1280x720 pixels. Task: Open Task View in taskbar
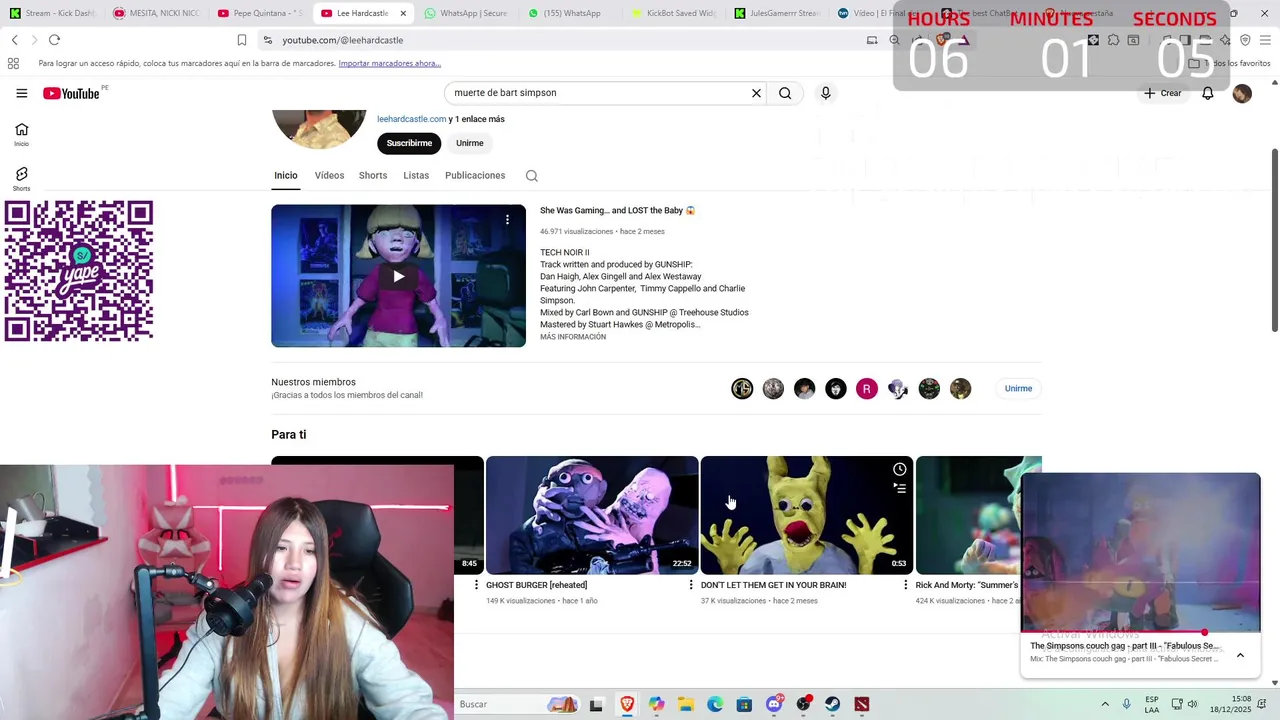[x=596, y=704]
